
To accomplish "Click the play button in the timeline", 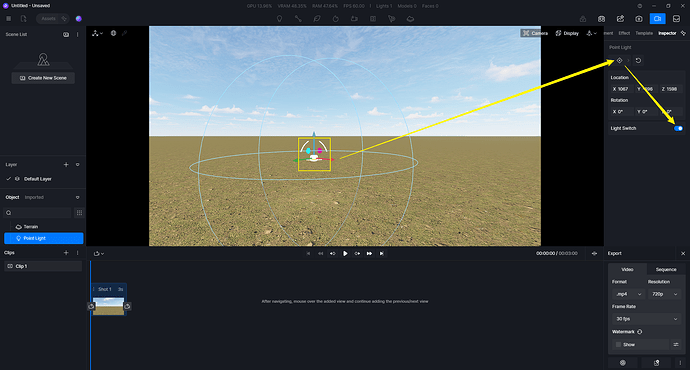I will pyautogui.click(x=345, y=253).
